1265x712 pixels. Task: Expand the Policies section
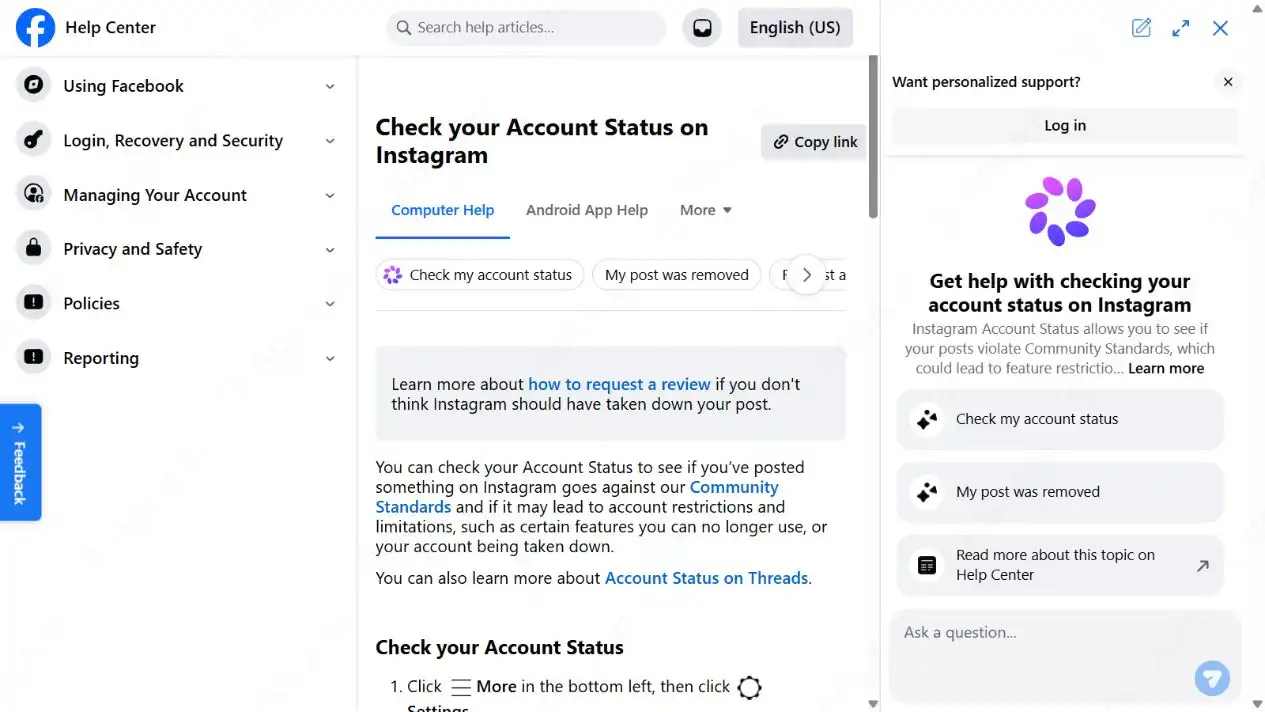tap(330, 303)
